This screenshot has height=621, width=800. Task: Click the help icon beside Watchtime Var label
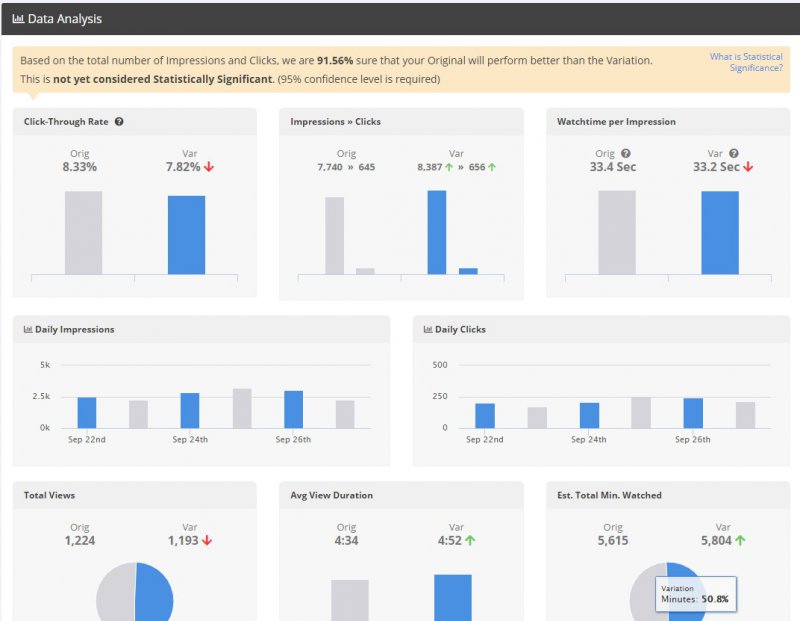click(x=733, y=154)
